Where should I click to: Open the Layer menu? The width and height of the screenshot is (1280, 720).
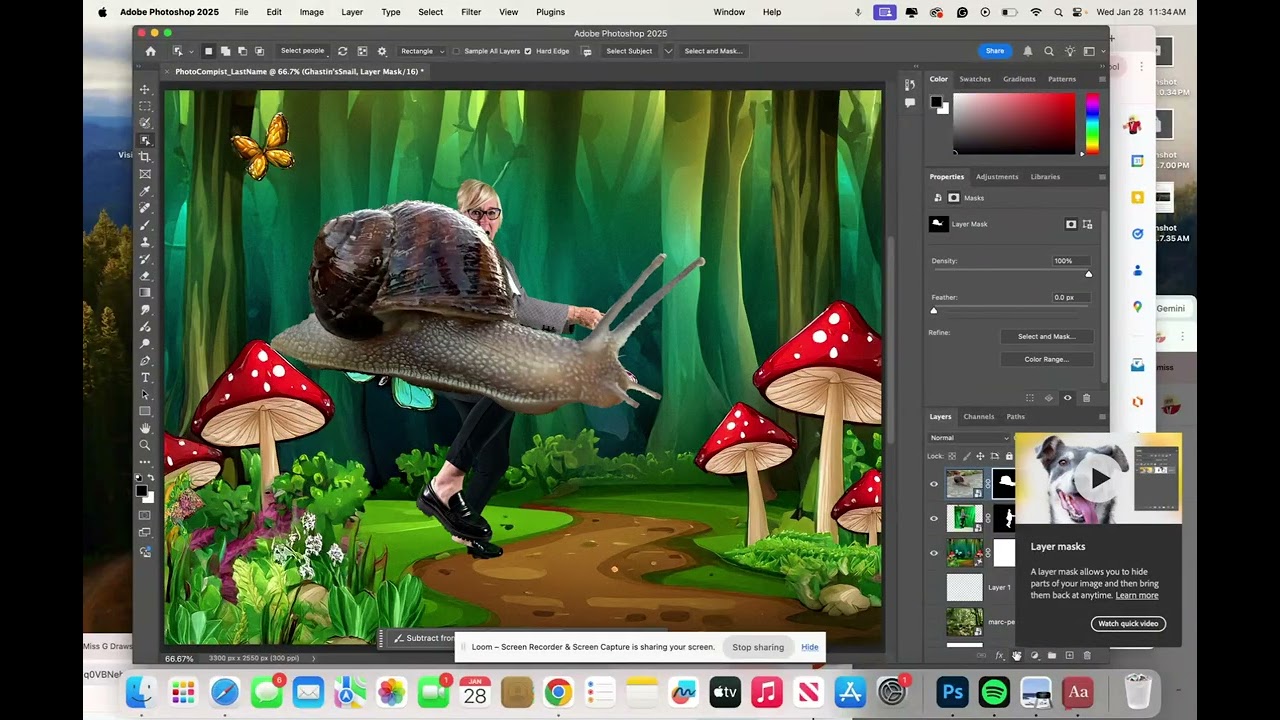[352, 12]
